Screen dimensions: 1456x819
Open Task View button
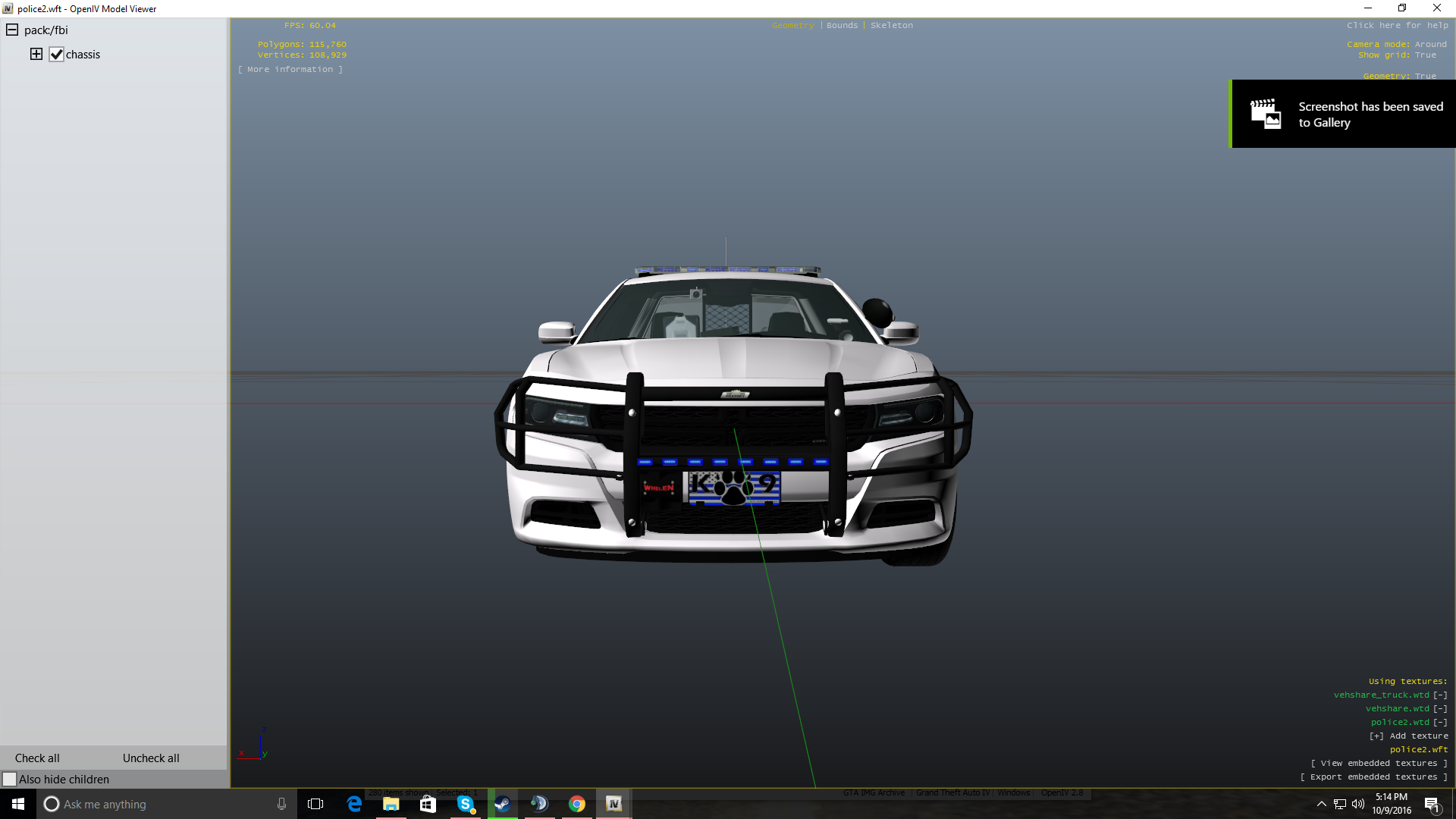click(x=315, y=804)
